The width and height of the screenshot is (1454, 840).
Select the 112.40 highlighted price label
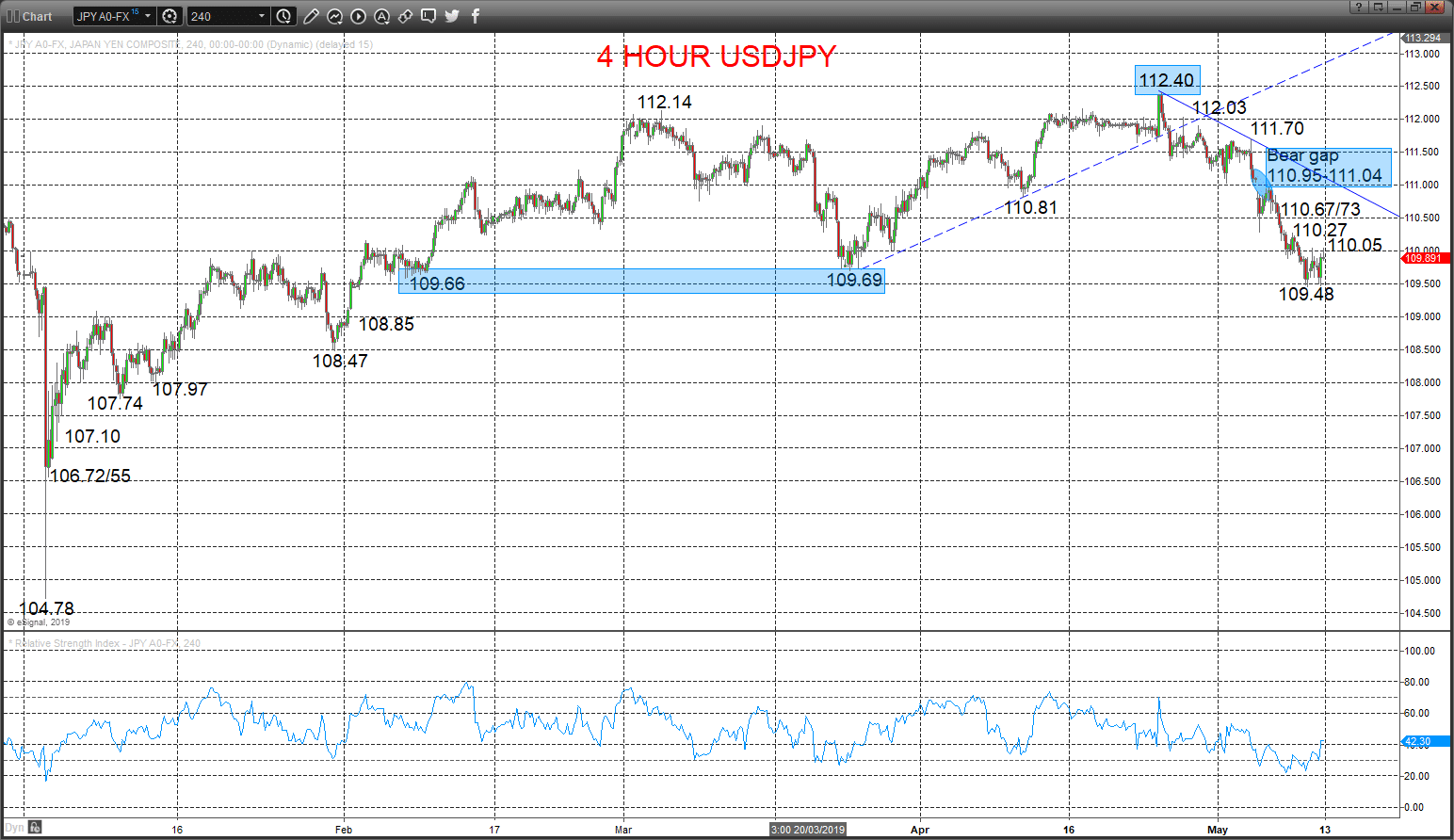click(x=1167, y=80)
